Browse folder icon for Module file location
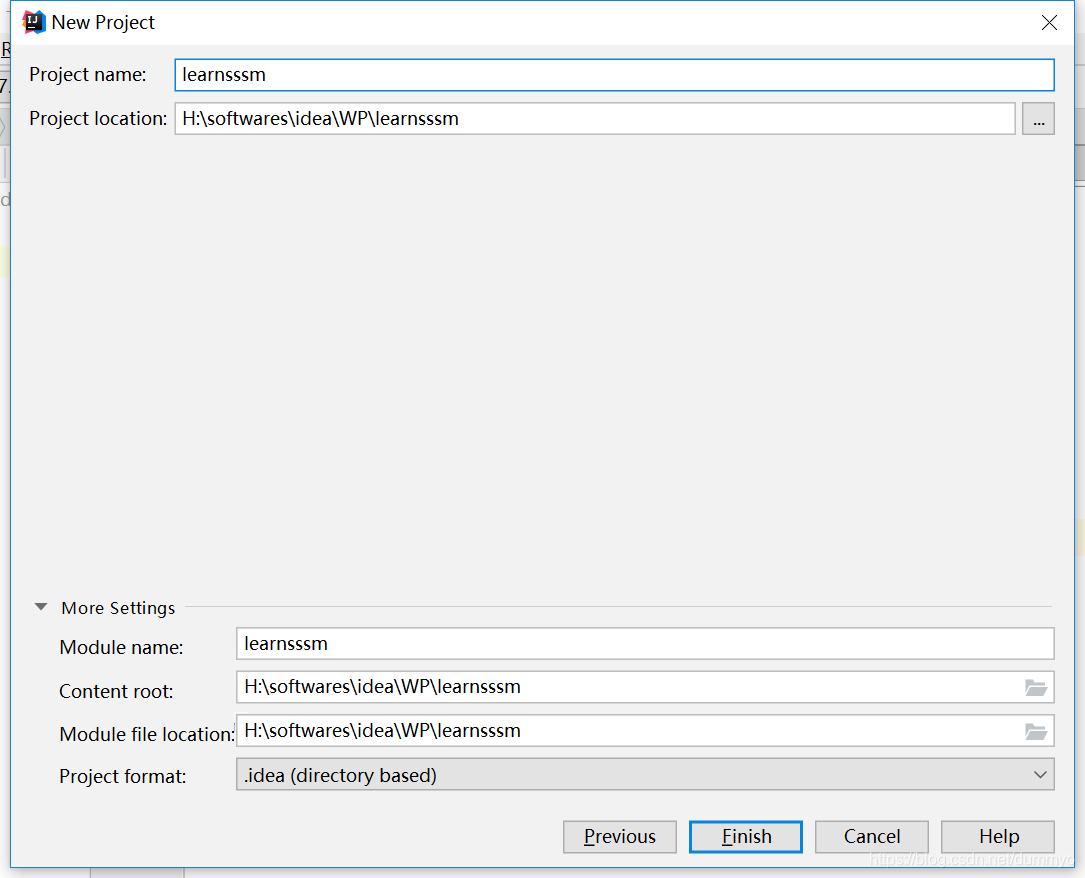This screenshot has height=878, width=1085. pyautogui.click(x=1036, y=731)
